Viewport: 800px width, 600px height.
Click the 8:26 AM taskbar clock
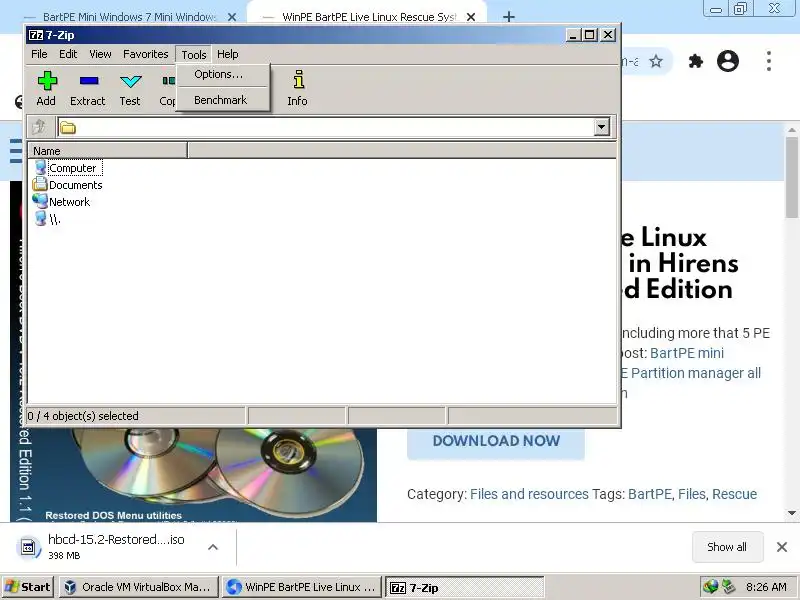tap(766, 587)
